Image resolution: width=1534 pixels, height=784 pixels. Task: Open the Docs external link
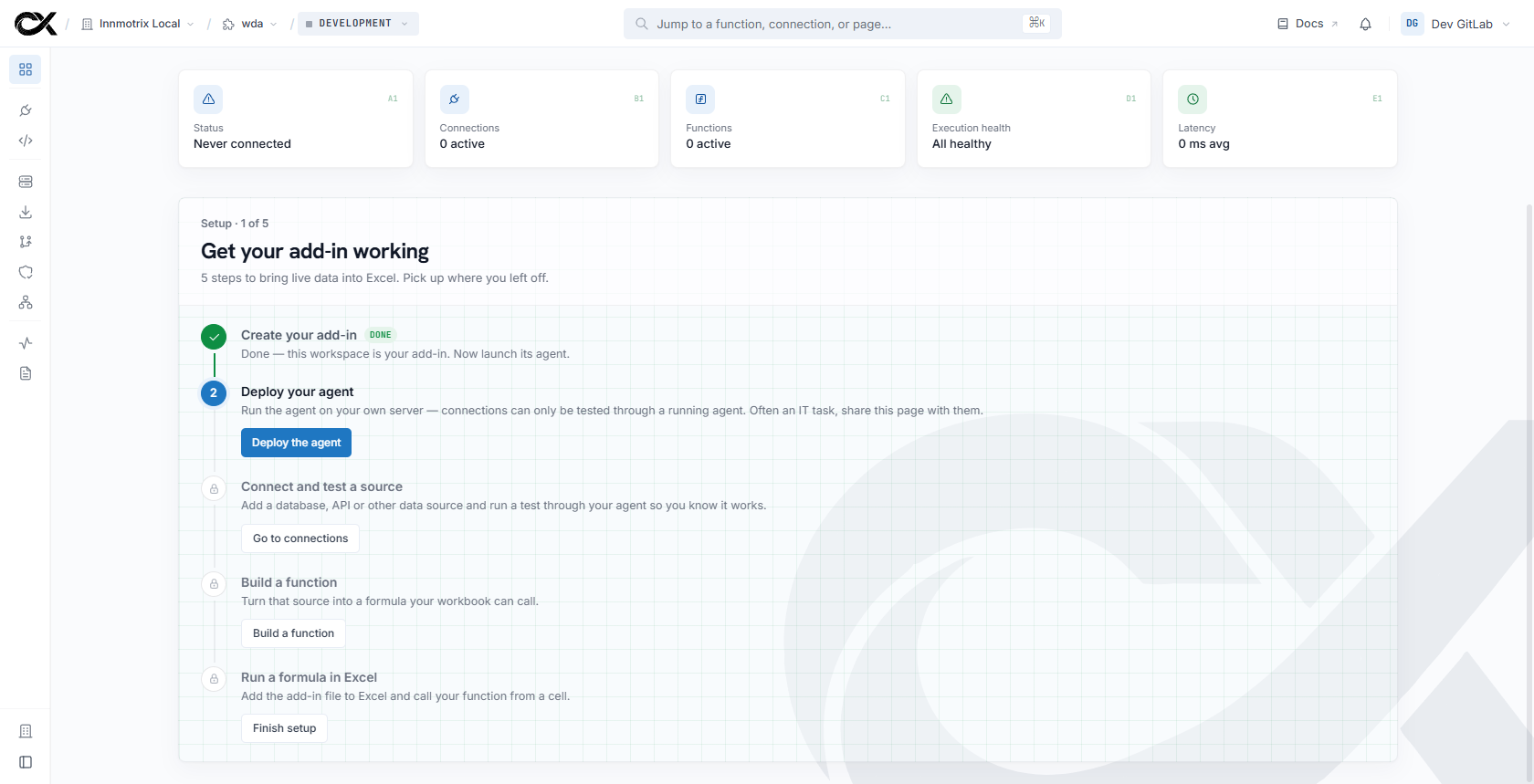pos(1308,24)
